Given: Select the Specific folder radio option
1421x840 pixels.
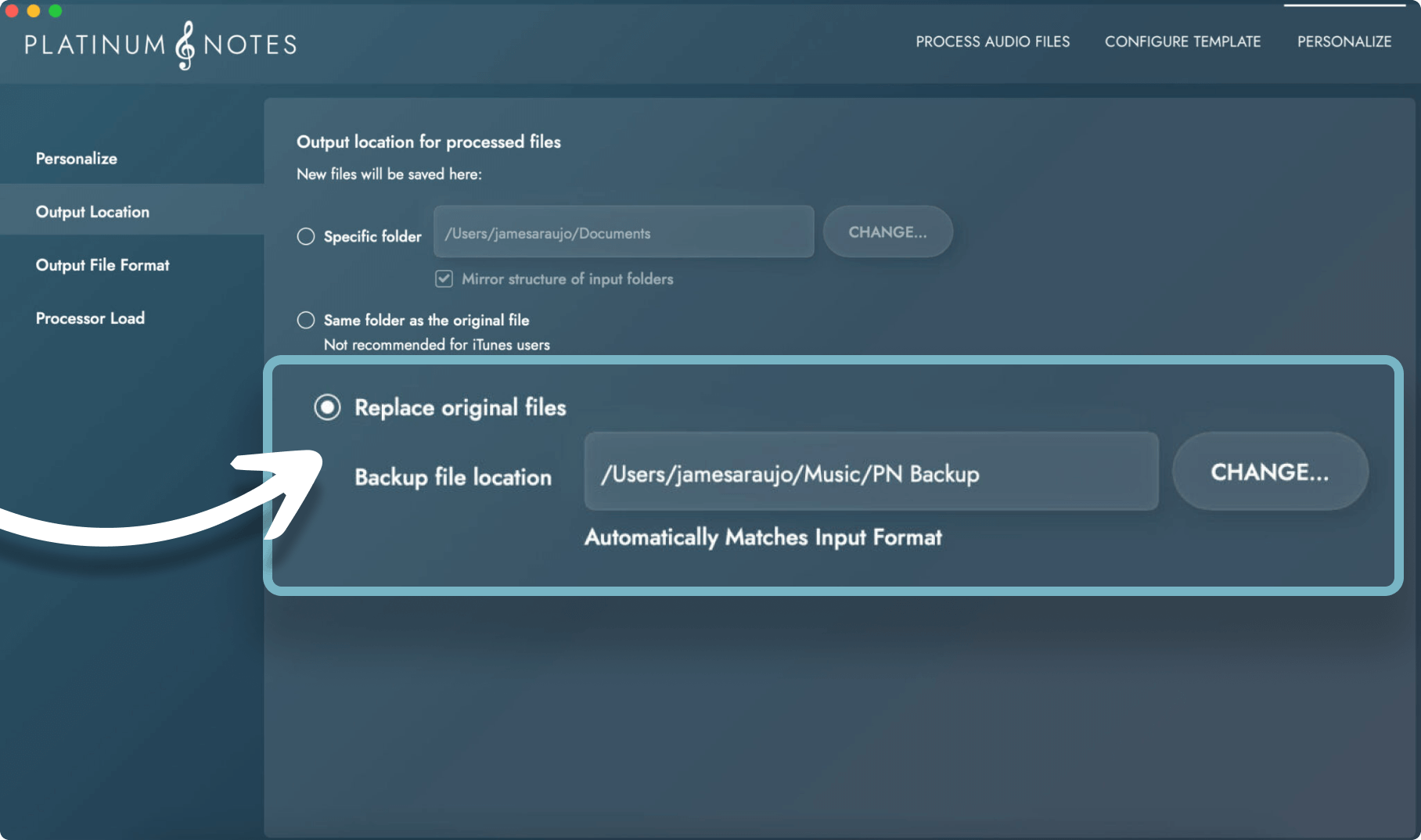Looking at the screenshot, I should tap(306, 236).
